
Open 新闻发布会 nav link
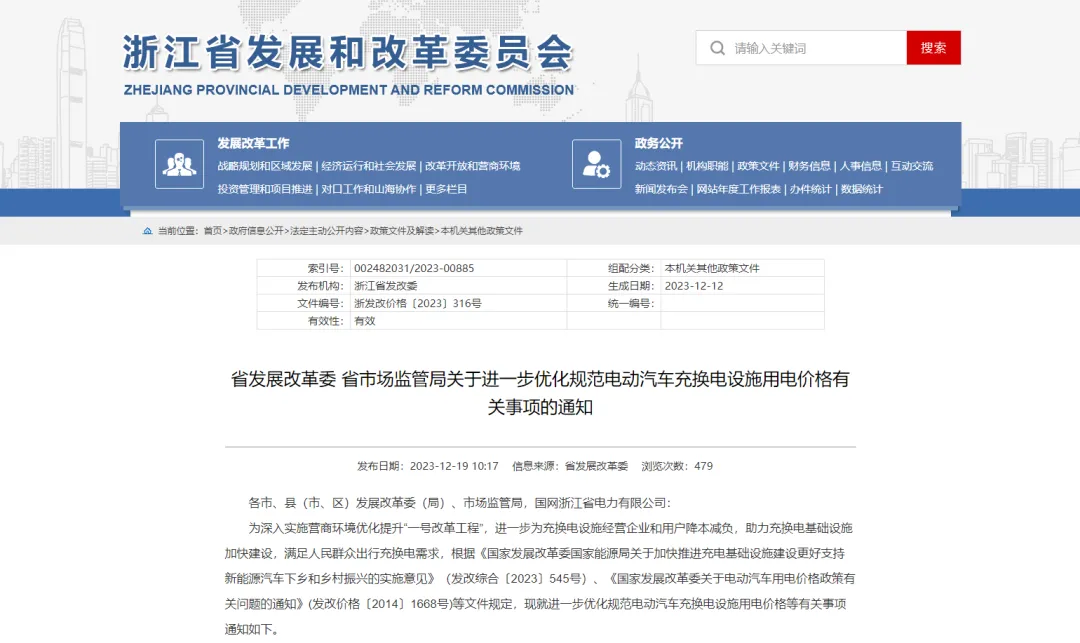click(x=661, y=189)
